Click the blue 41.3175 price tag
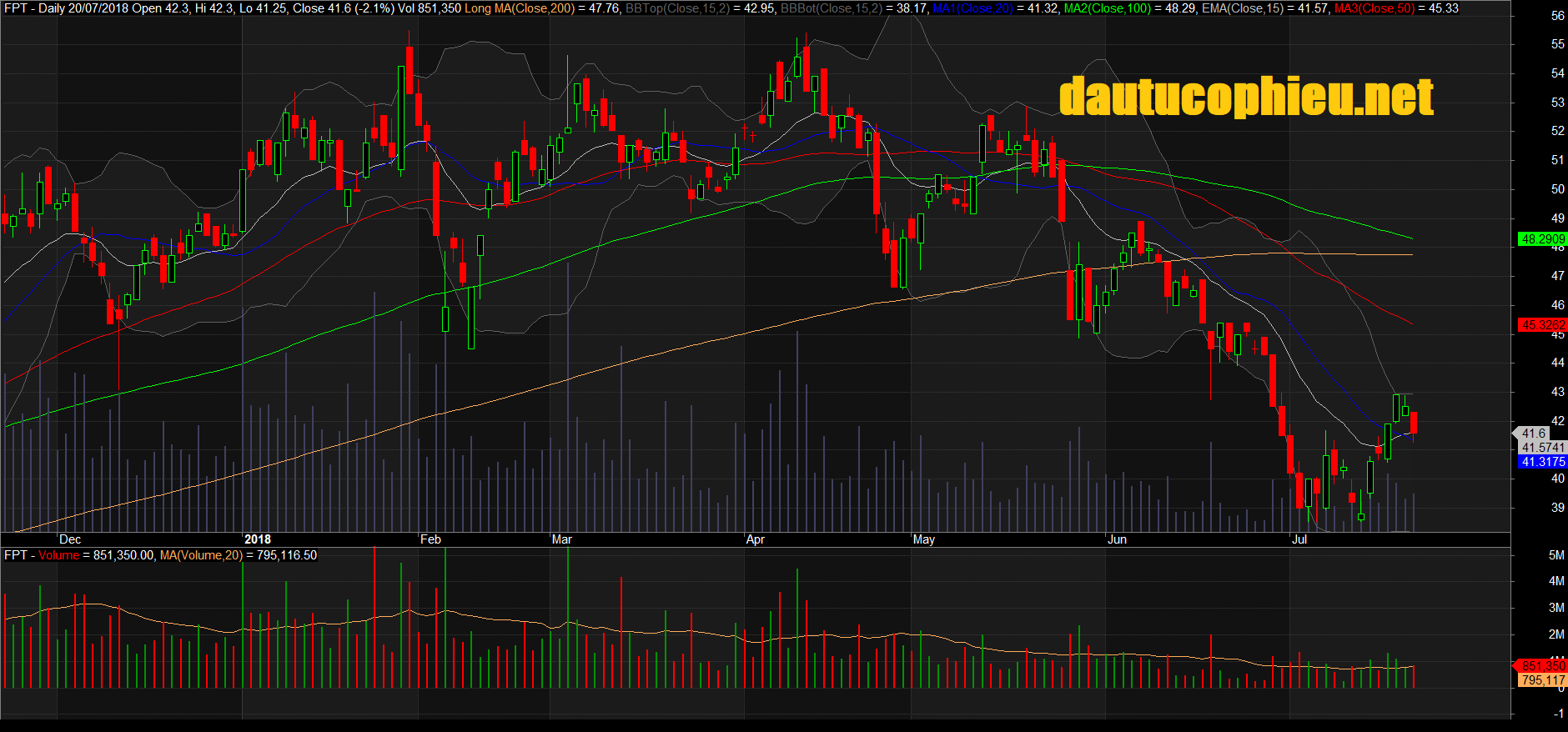Image resolution: width=1568 pixels, height=732 pixels. coord(1543,462)
